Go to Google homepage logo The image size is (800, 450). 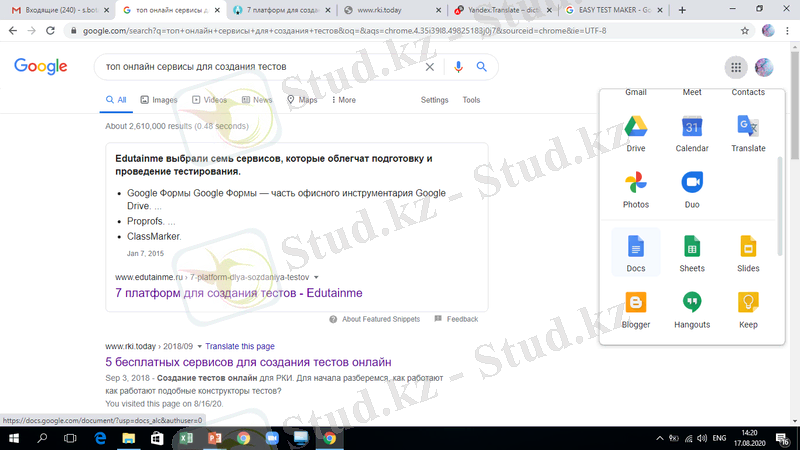tap(40, 66)
